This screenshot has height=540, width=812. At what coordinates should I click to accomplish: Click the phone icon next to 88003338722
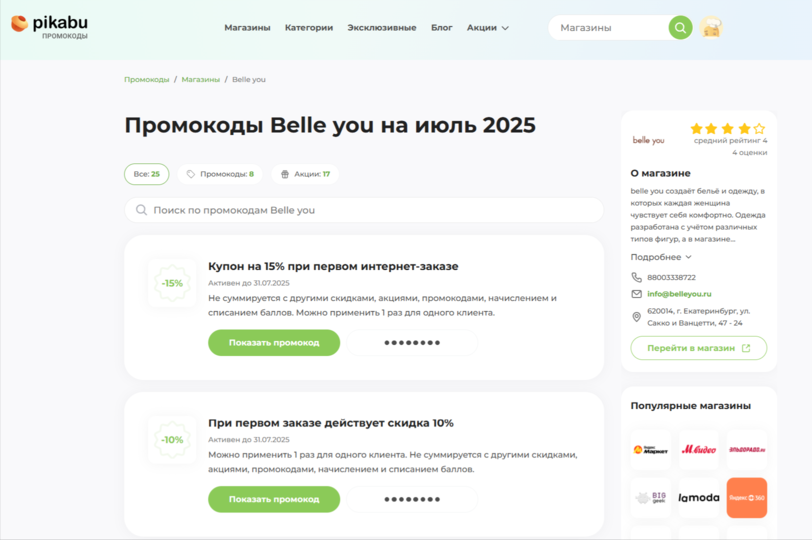(636, 277)
